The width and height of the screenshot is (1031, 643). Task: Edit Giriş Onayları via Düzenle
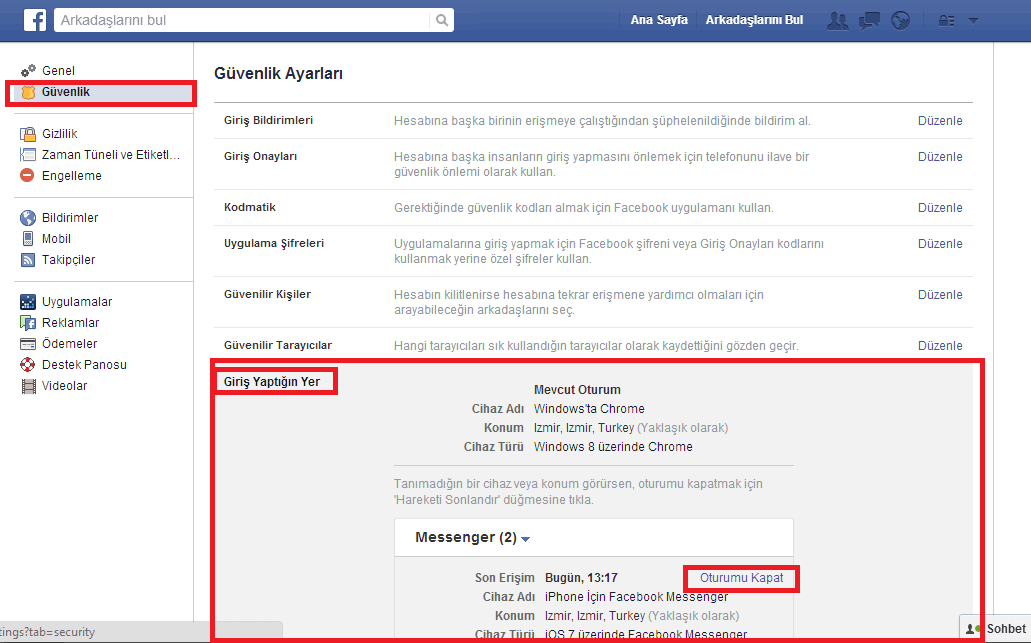[940, 157]
